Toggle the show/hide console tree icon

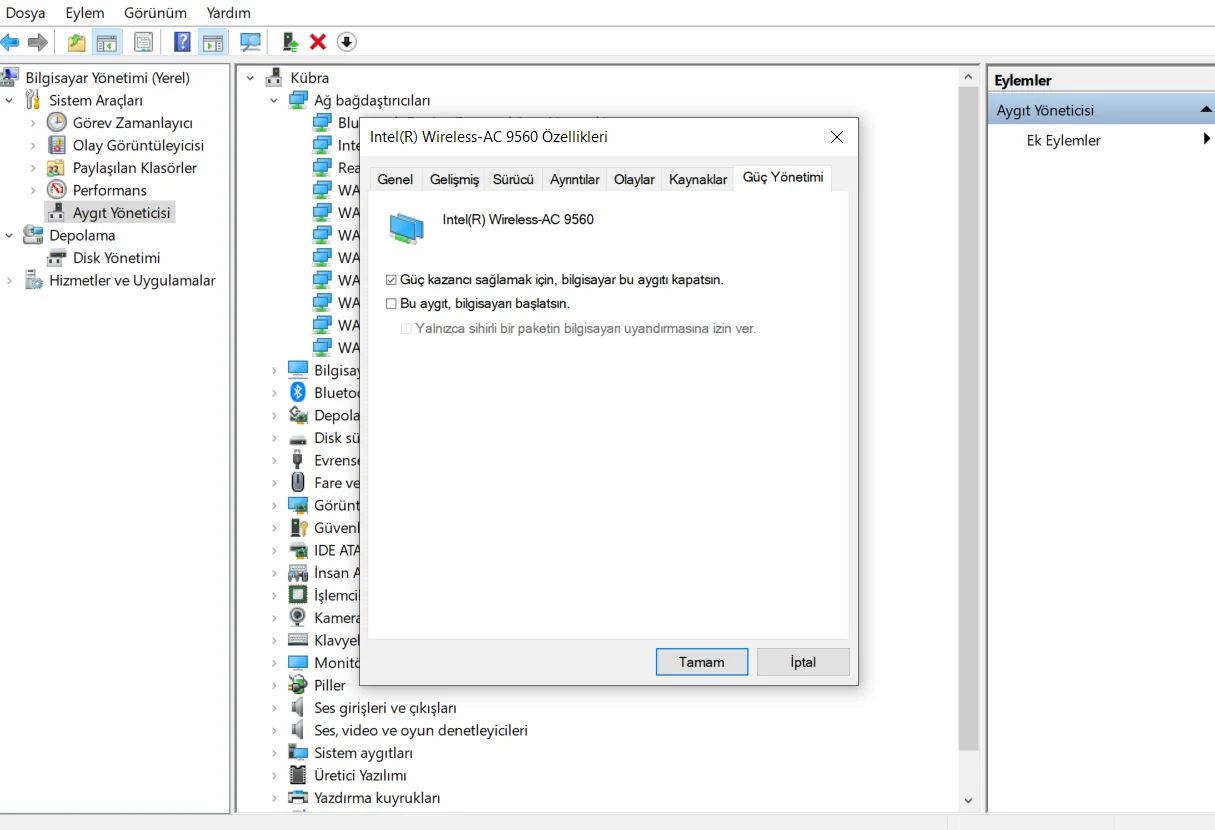pyautogui.click(x=106, y=42)
